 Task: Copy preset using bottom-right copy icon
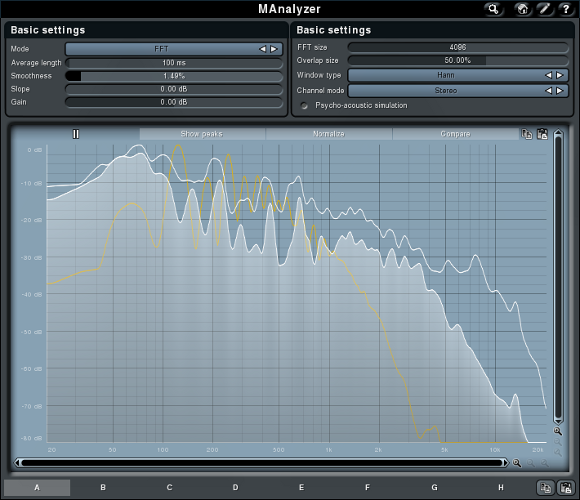[546, 488]
